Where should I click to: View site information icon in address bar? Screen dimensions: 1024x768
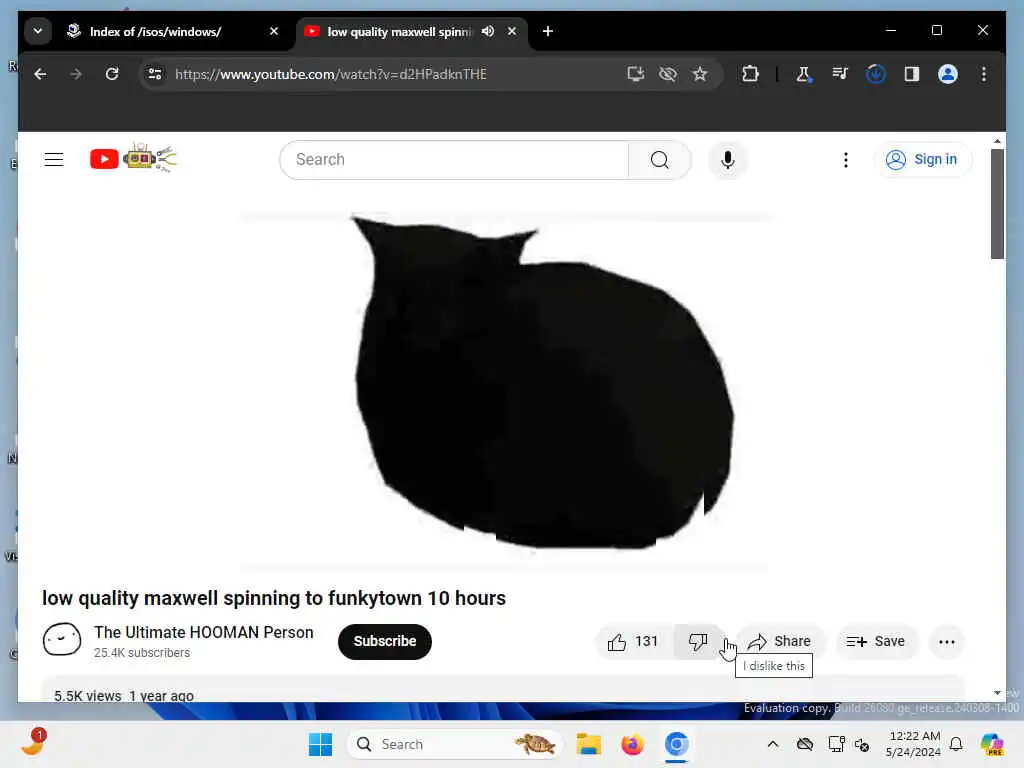tap(155, 74)
